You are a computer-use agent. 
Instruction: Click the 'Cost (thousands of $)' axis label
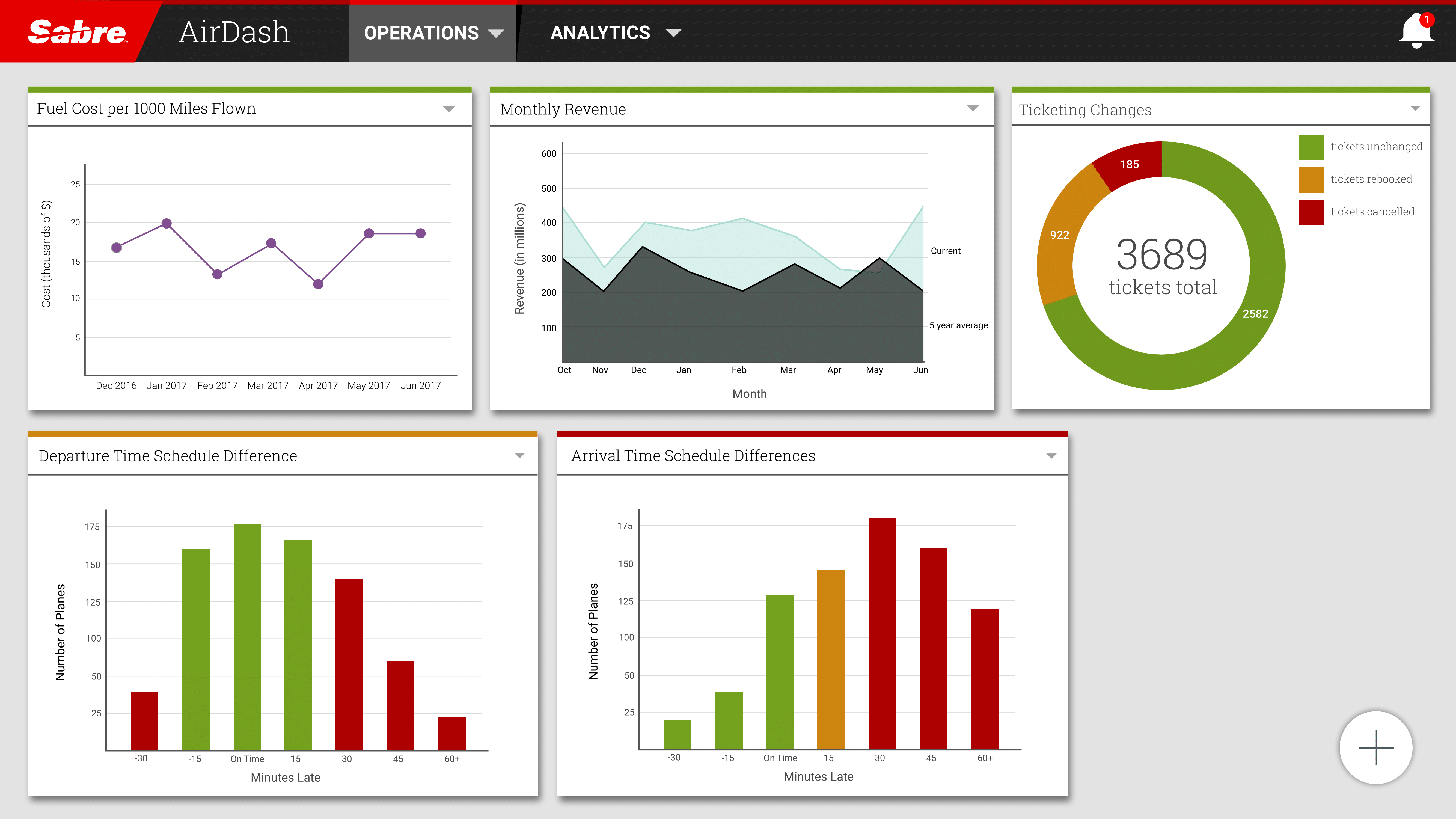[46, 254]
